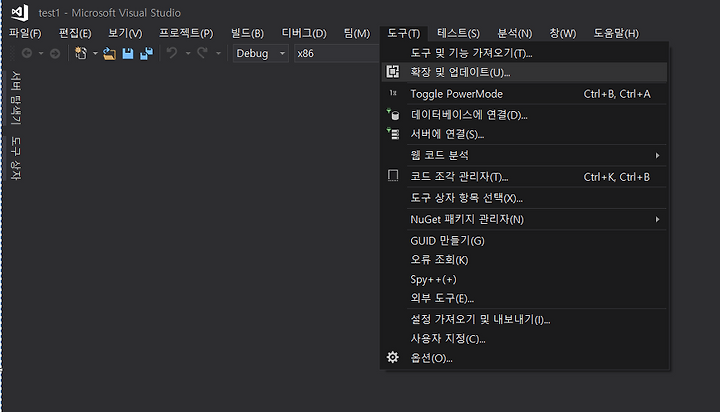
Task: Click the Save floppy disk icon
Action: (x=128, y=53)
